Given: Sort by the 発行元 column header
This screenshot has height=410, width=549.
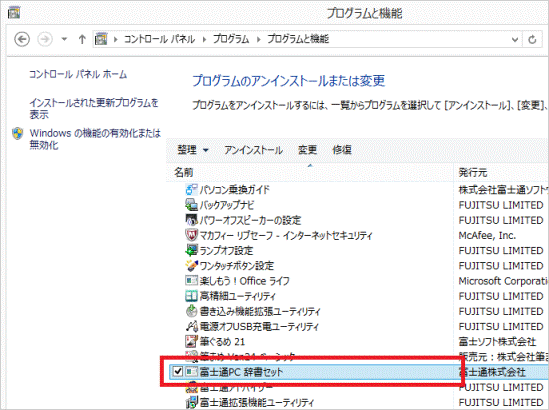Looking at the screenshot, I should [x=501, y=173].
